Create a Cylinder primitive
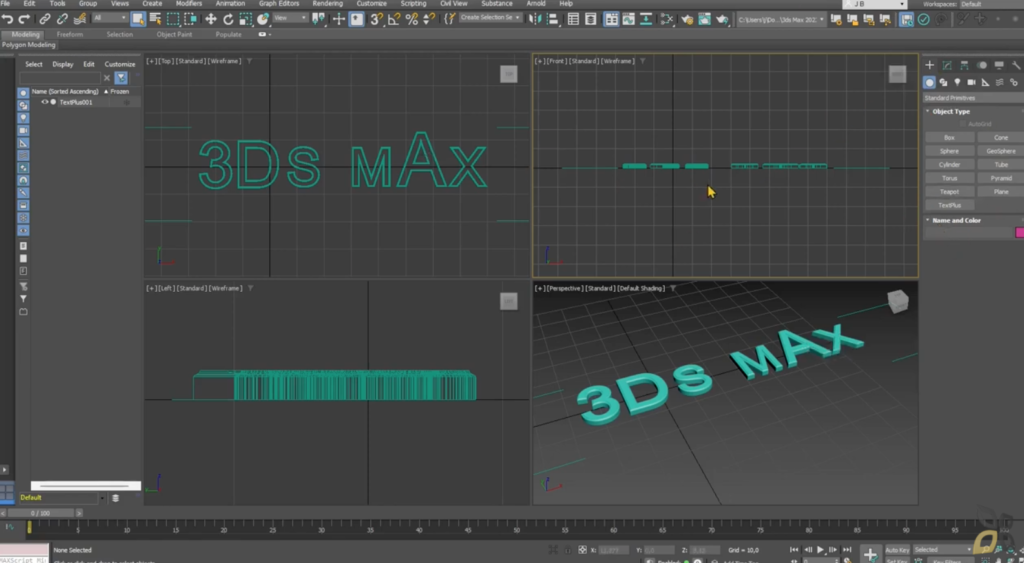The width and height of the screenshot is (1024, 563). 950,165
